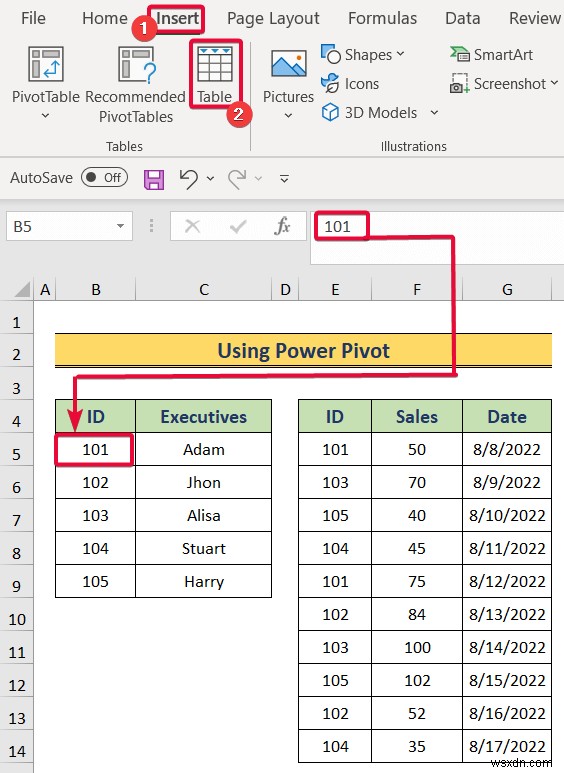Expand the Shapes dropdown
Viewport: 564px width, 773px height.
(400, 54)
